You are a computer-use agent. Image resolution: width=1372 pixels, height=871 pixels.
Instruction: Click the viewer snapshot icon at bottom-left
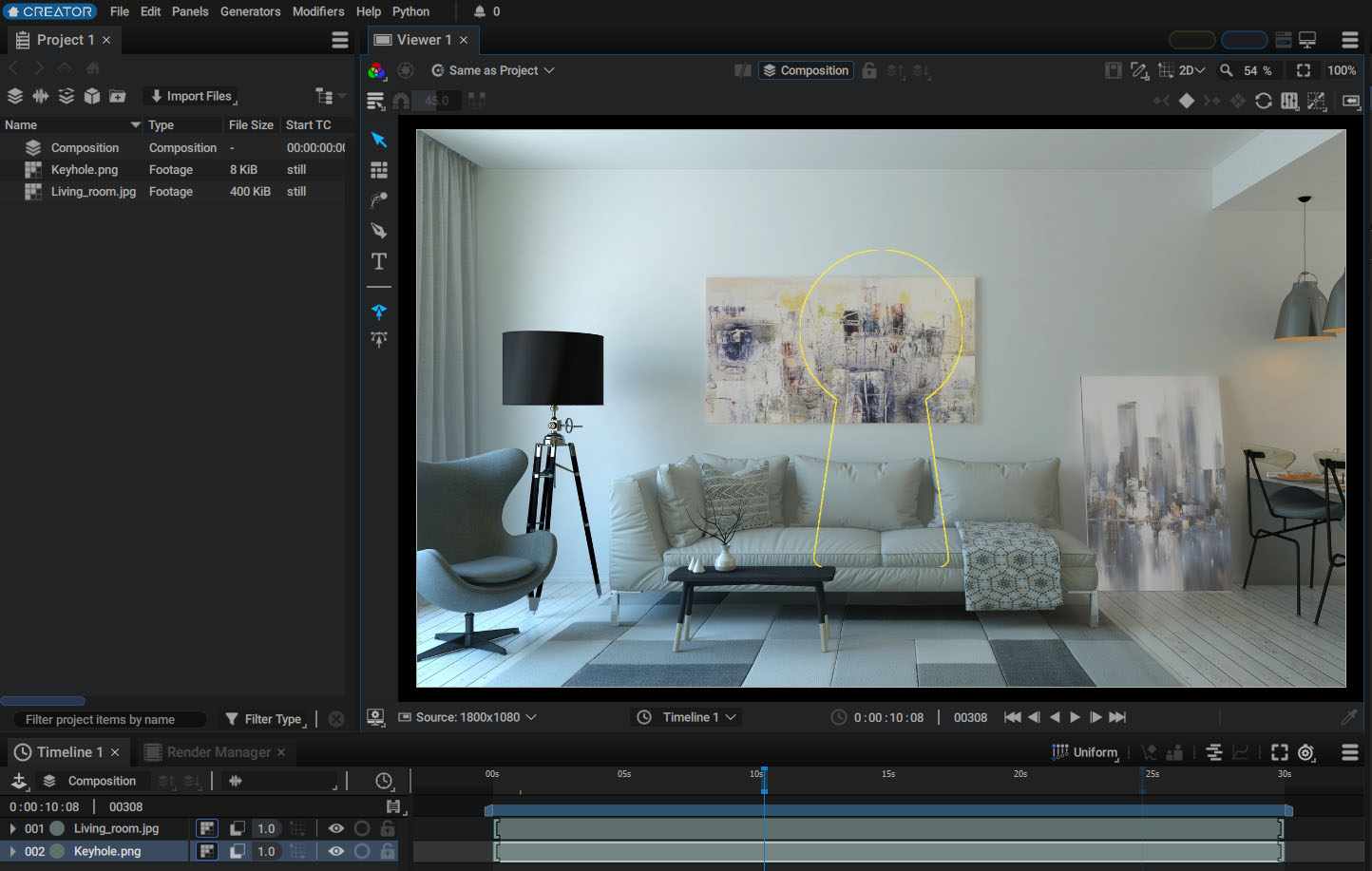pyautogui.click(x=376, y=717)
